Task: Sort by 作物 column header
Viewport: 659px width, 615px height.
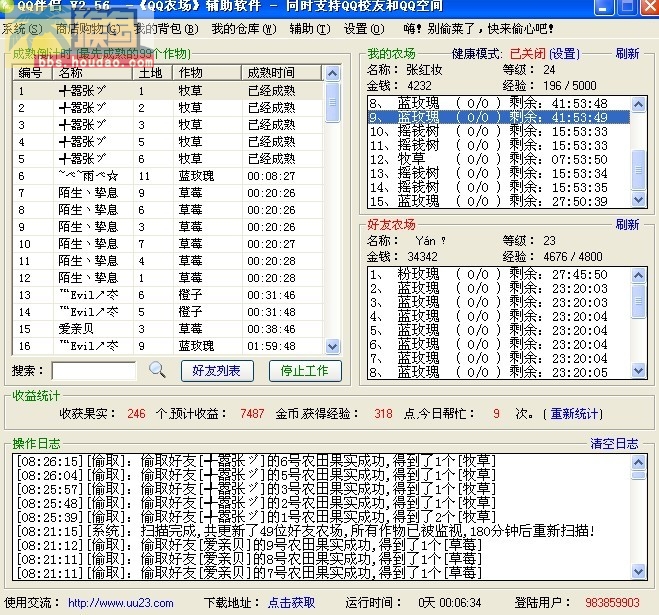Action: tap(207, 73)
